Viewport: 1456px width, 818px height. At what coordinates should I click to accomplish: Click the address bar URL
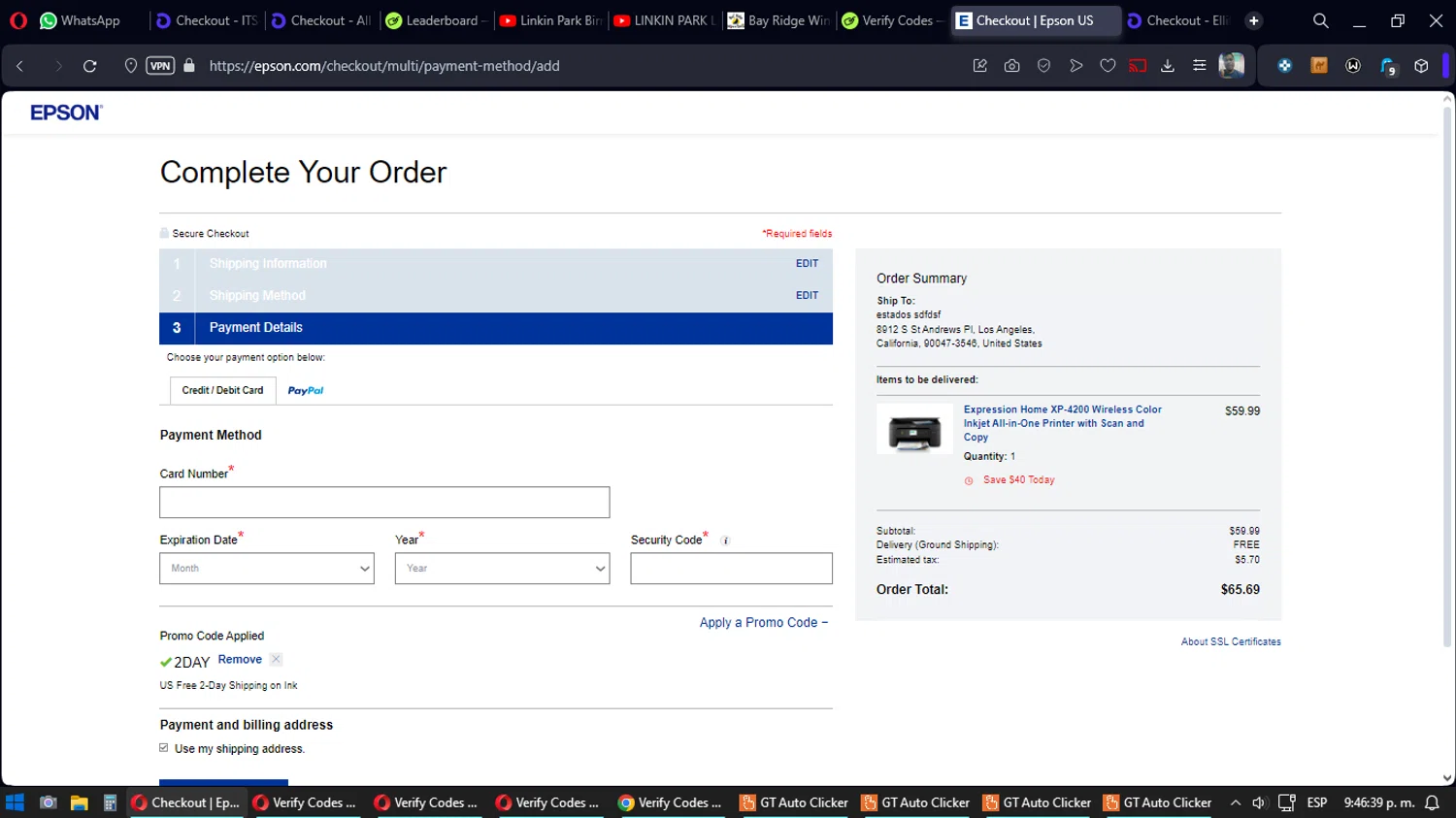(384, 66)
